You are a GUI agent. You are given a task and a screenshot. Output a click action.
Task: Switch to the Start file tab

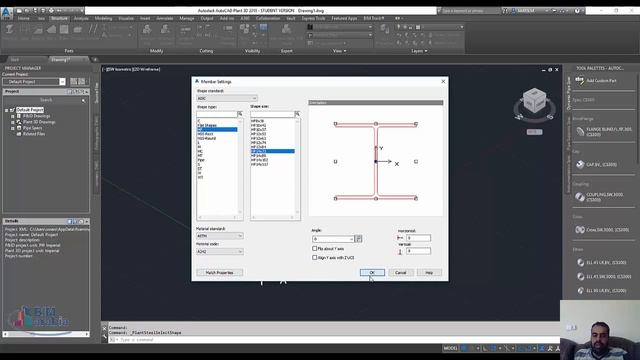(x=16, y=60)
